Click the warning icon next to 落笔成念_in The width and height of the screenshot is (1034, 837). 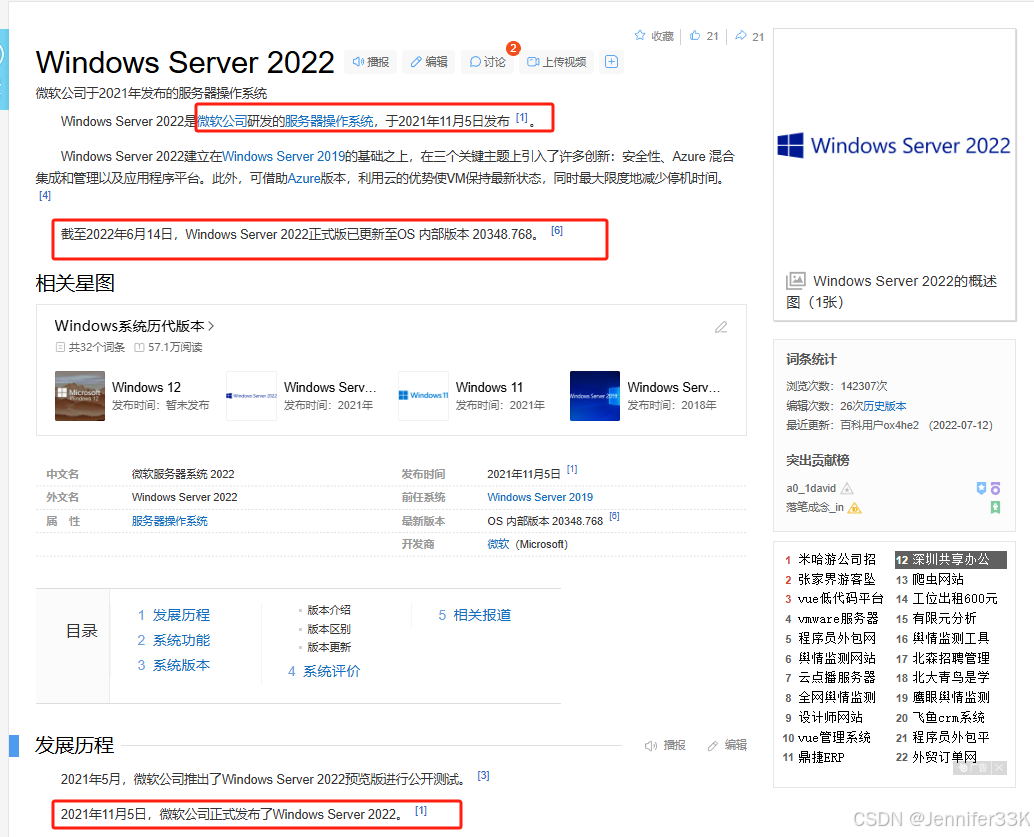coord(855,508)
